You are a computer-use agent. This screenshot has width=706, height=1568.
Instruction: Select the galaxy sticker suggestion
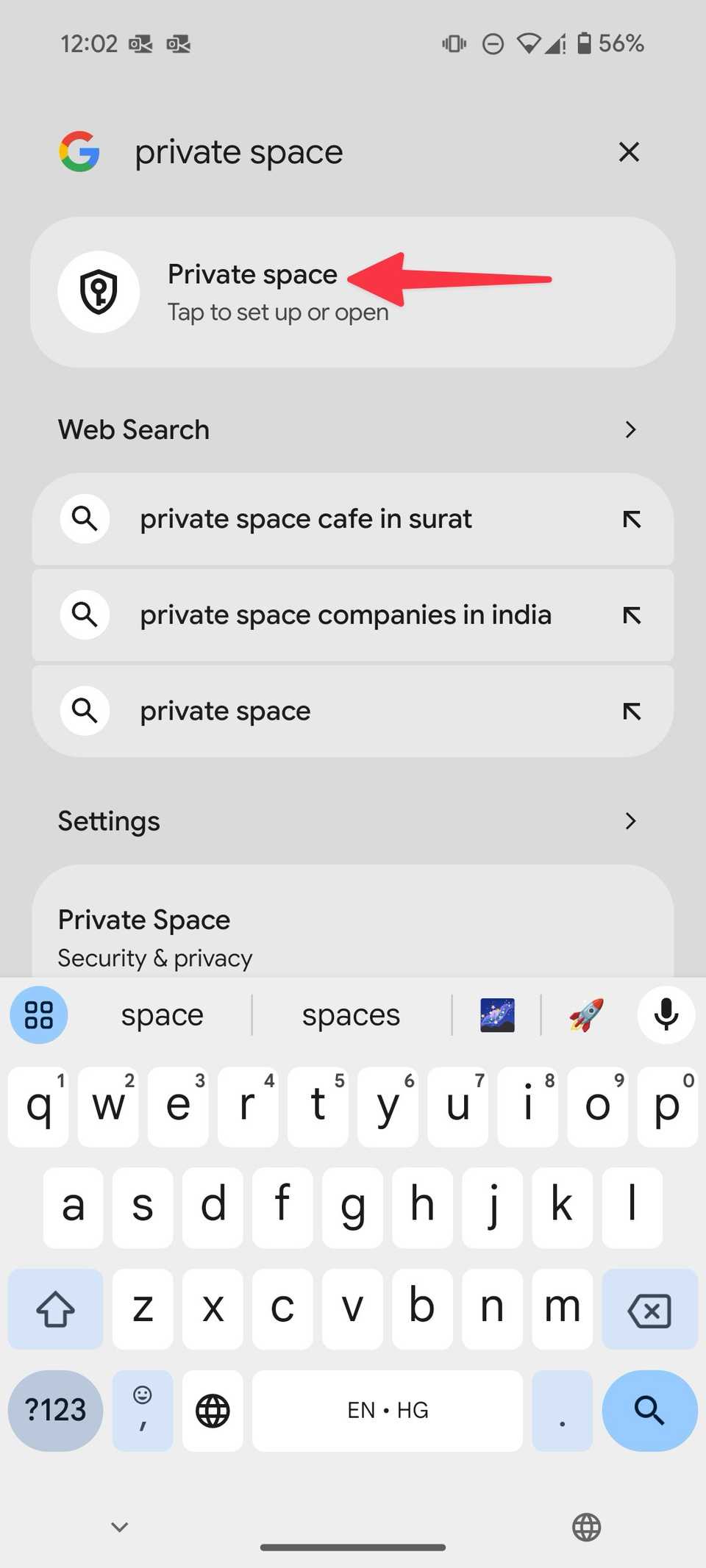pos(496,1014)
